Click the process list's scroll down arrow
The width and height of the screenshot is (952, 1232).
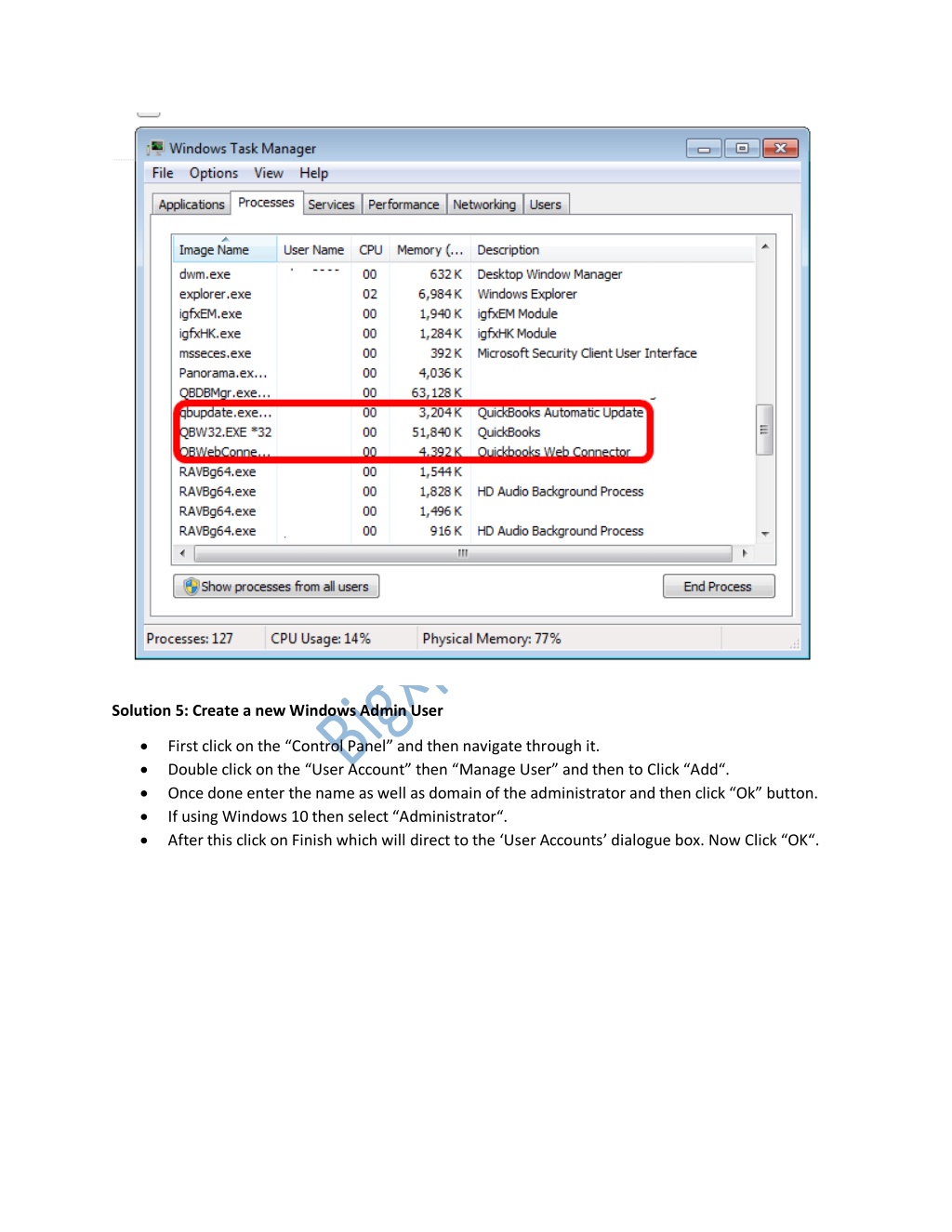(x=765, y=534)
